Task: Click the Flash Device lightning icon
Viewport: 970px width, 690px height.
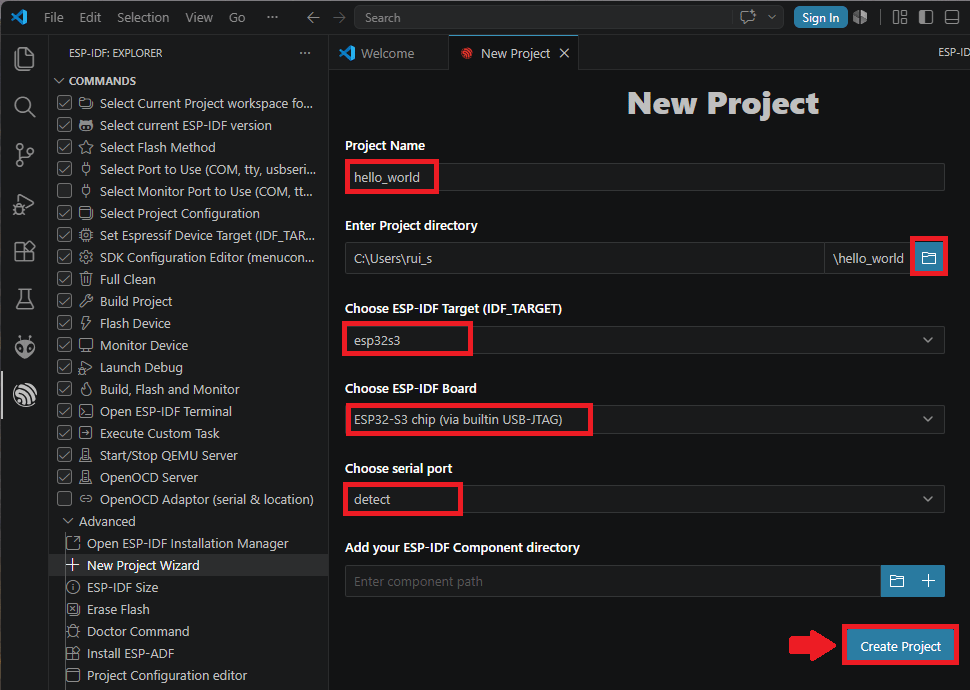Action: [x=86, y=323]
